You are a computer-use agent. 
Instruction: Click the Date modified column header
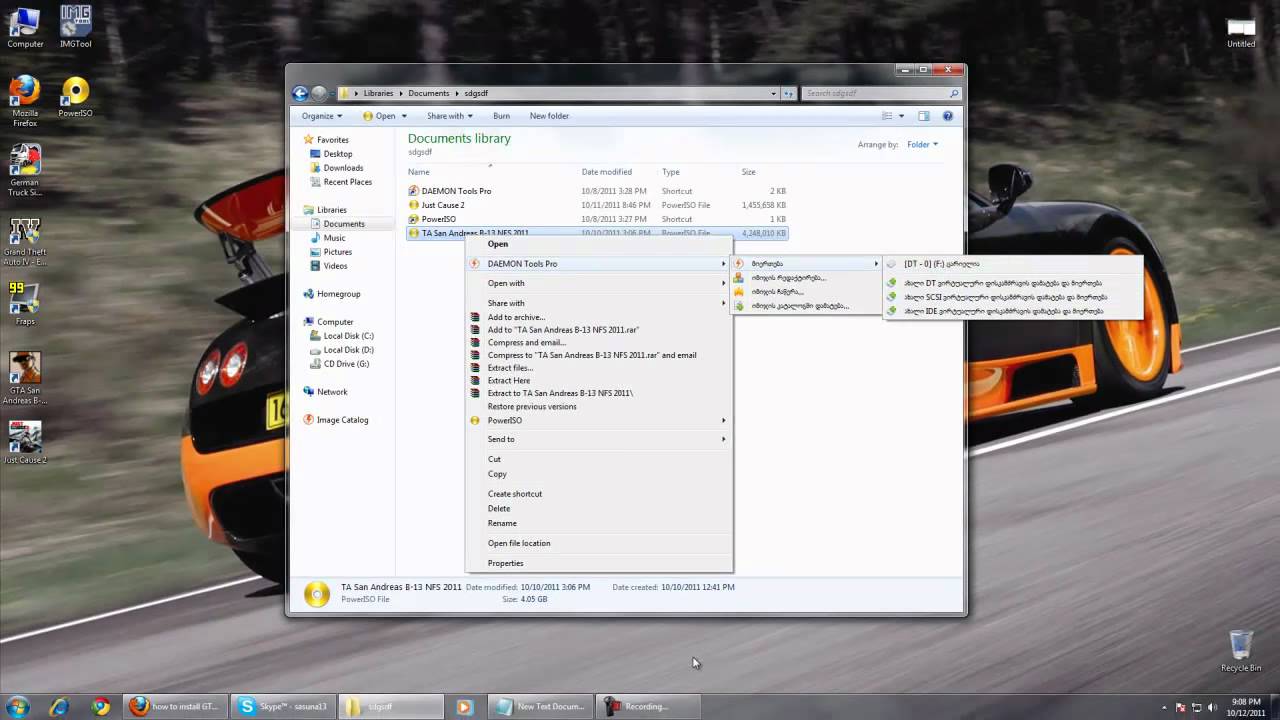[607, 172]
